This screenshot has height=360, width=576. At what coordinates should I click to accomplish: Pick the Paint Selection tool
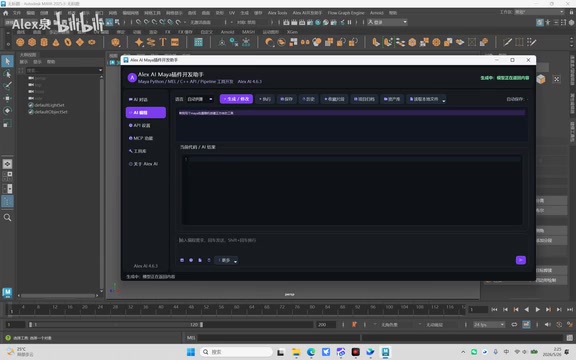pyautogui.click(x=7, y=86)
